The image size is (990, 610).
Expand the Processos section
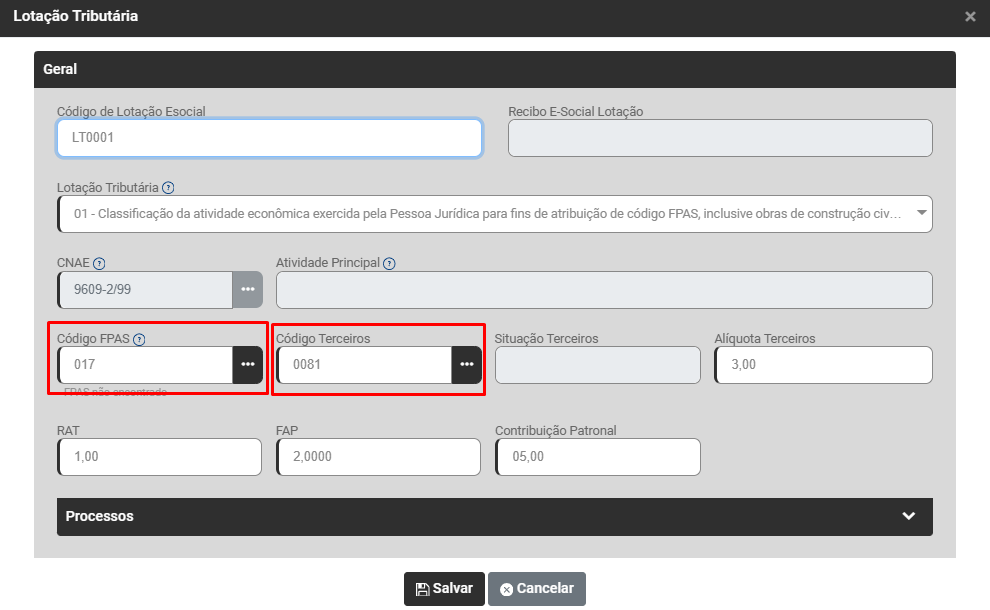point(494,517)
